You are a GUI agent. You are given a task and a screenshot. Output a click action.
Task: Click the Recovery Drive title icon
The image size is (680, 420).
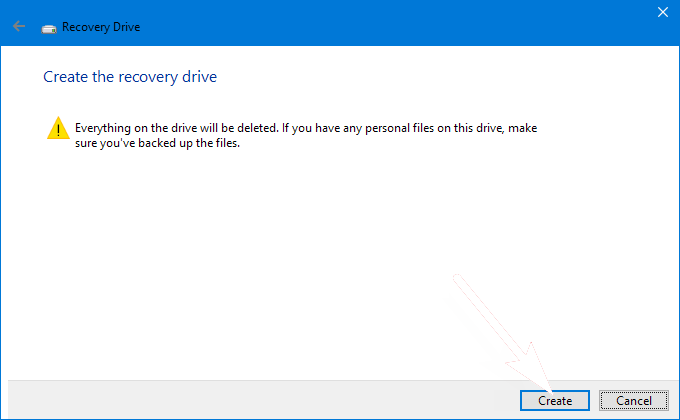(49, 29)
